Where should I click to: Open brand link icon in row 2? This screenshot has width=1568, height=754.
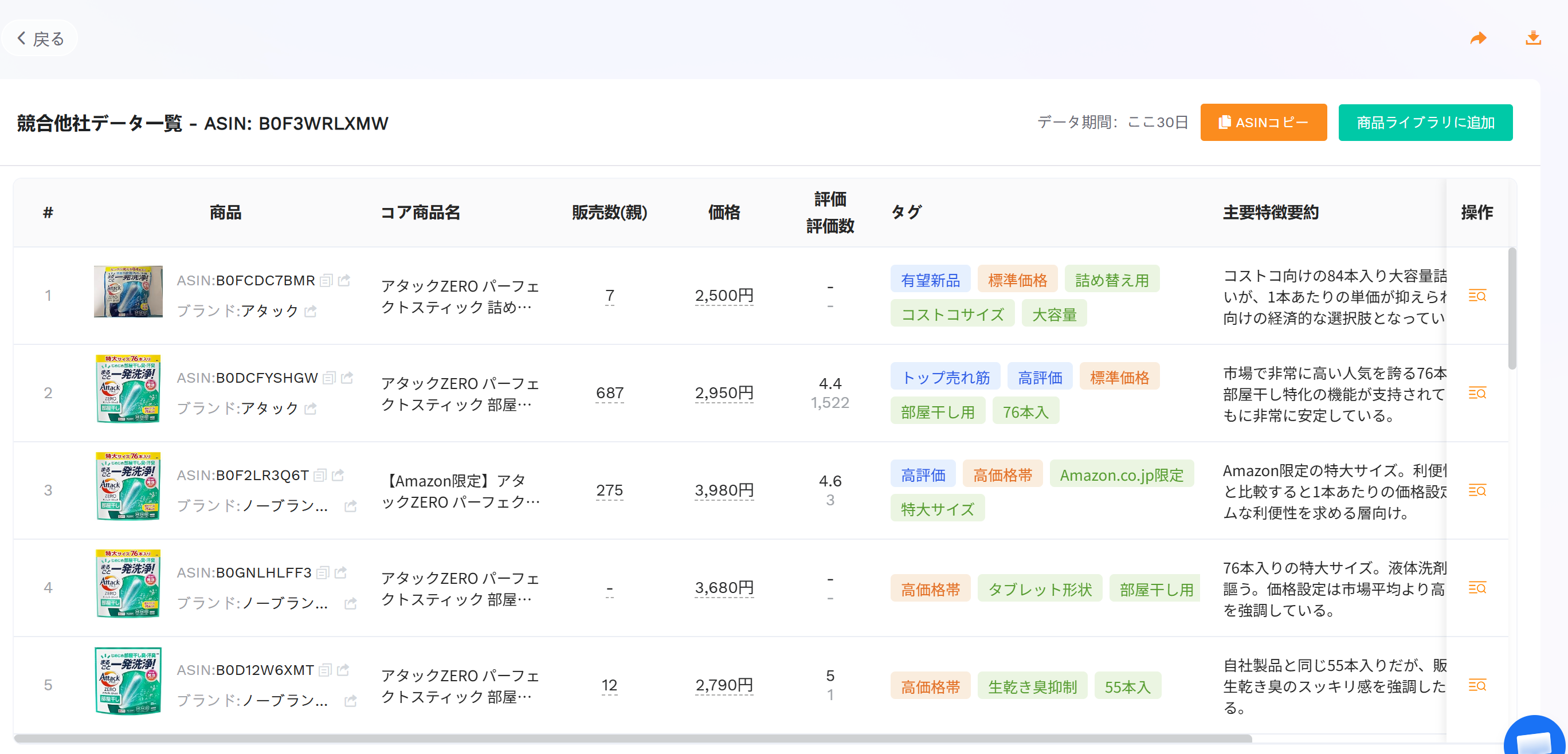[311, 409]
